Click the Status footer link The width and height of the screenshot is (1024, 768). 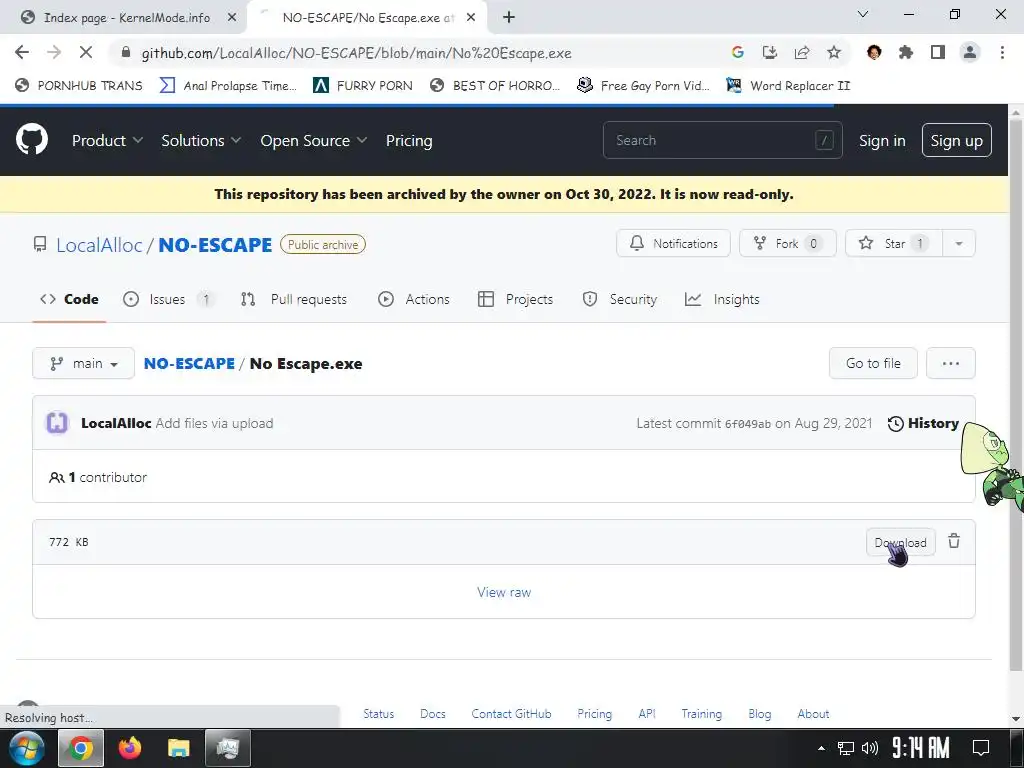[x=379, y=714]
